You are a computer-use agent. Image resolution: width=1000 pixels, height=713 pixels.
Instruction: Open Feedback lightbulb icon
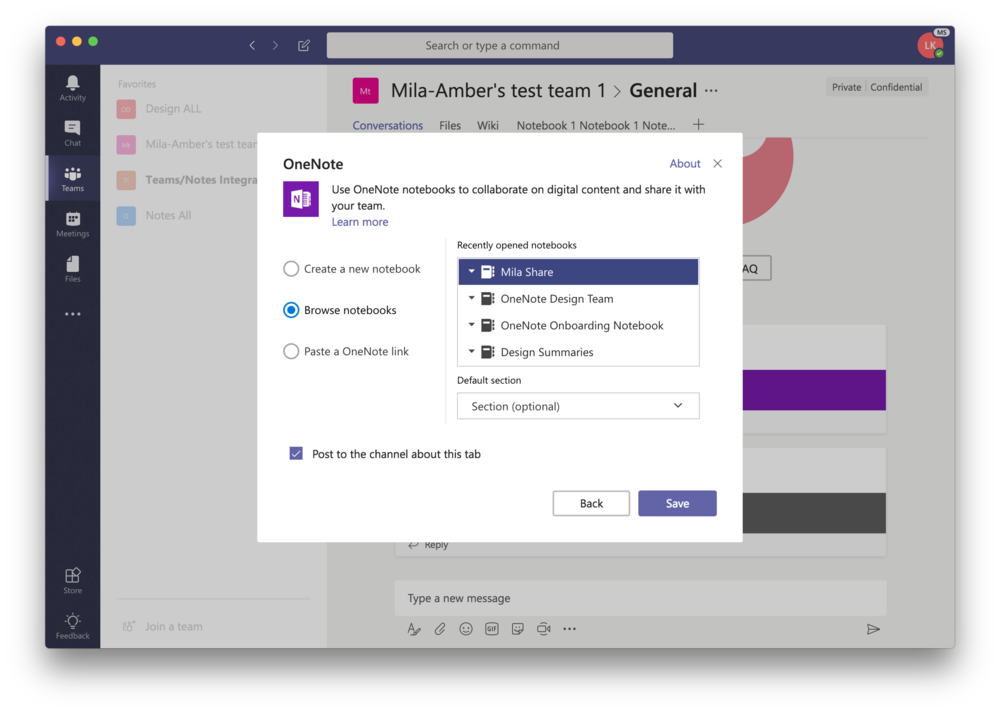(x=73, y=626)
